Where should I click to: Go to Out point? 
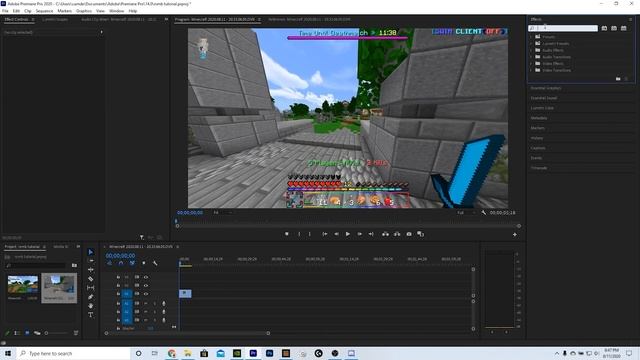(x=371, y=234)
